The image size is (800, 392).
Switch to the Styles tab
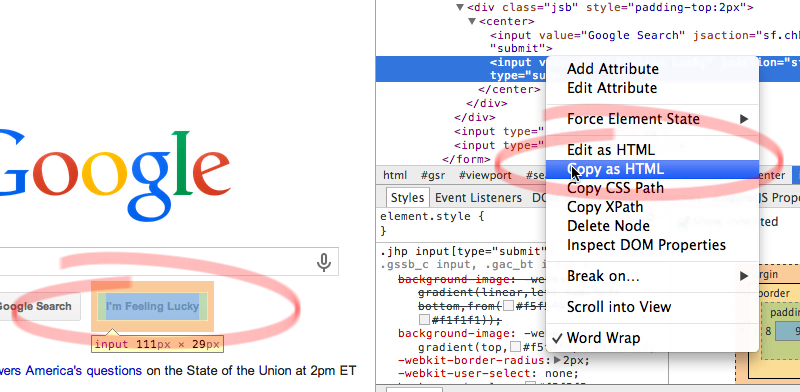click(407, 198)
